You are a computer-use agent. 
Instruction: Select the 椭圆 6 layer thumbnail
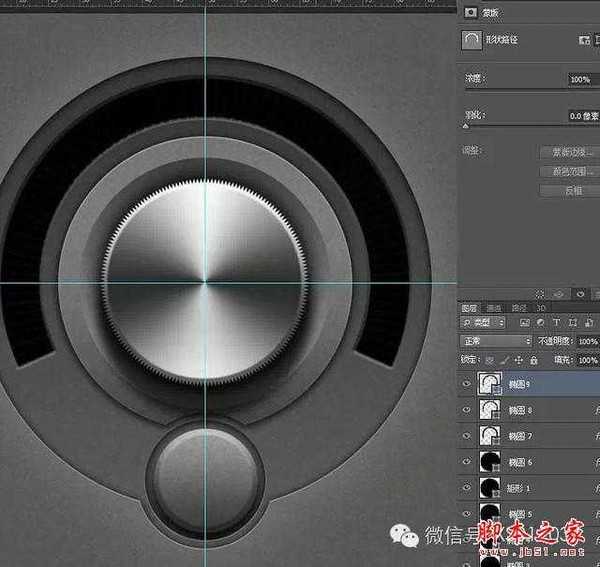[491, 462]
